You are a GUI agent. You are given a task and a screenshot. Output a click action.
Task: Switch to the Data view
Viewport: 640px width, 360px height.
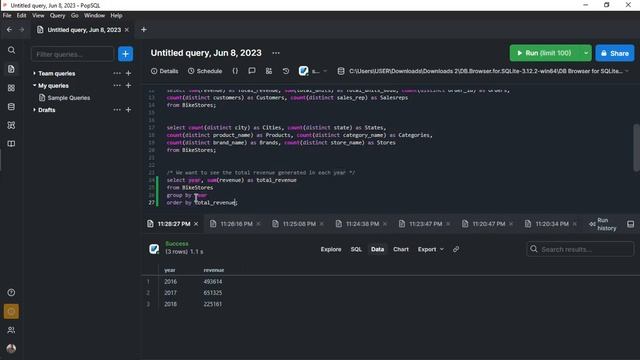377,249
